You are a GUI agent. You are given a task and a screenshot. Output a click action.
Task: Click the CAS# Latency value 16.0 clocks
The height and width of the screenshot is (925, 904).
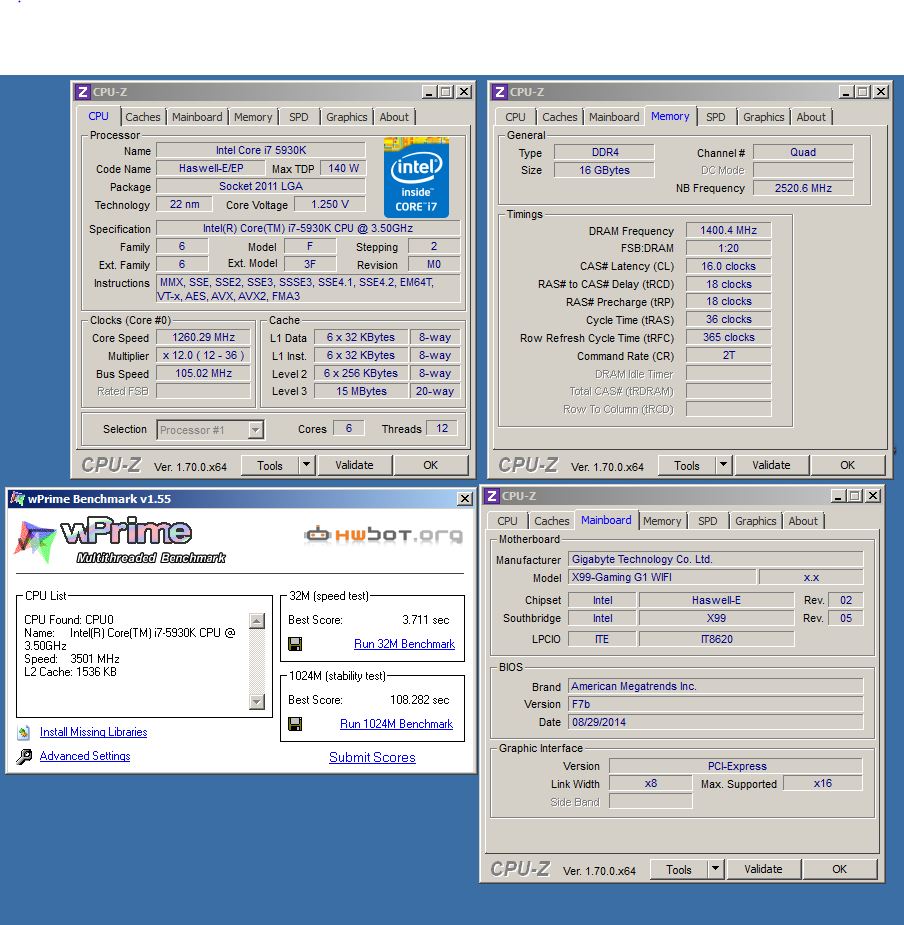(728, 267)
